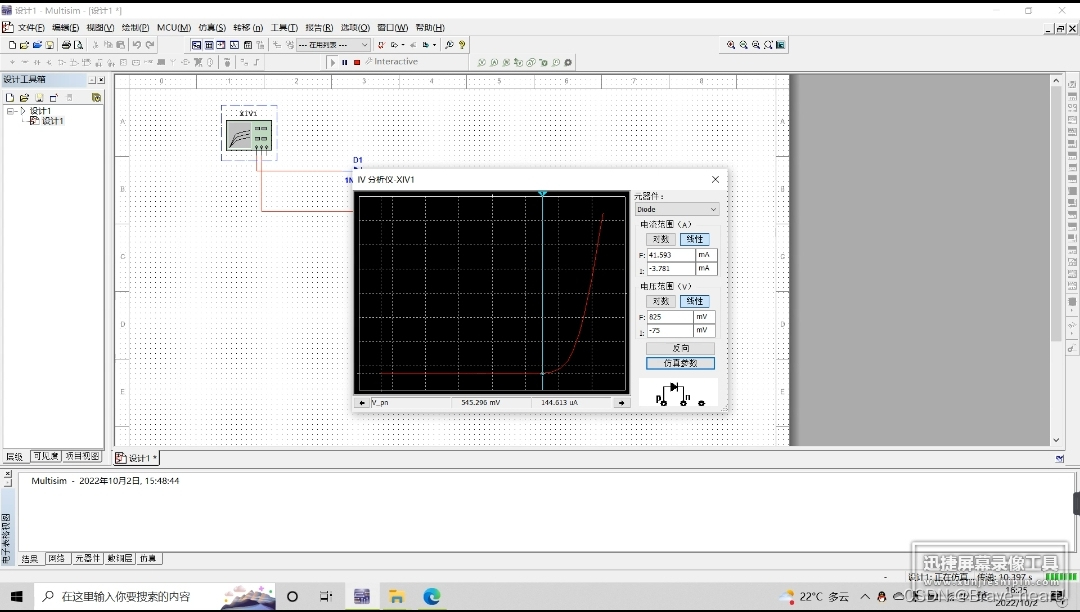Viewport: 1080px width, 612px height.
Task: Click the print icon in toolbar
Action: click(66, 45)
